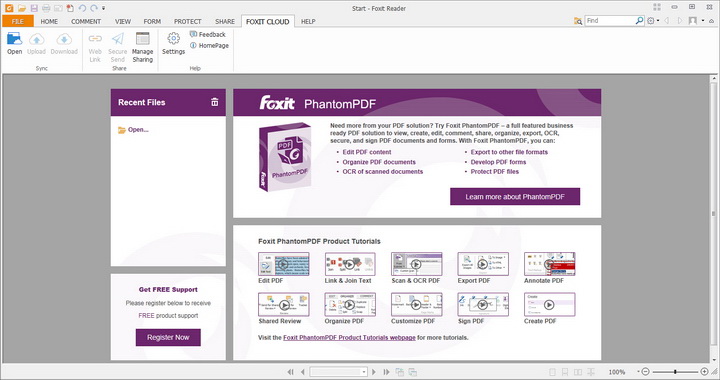Screen dimensions: 720x380
Task: Select facing pages view icon in status bar
Action: pyautogui.click(x=578, y=372)
